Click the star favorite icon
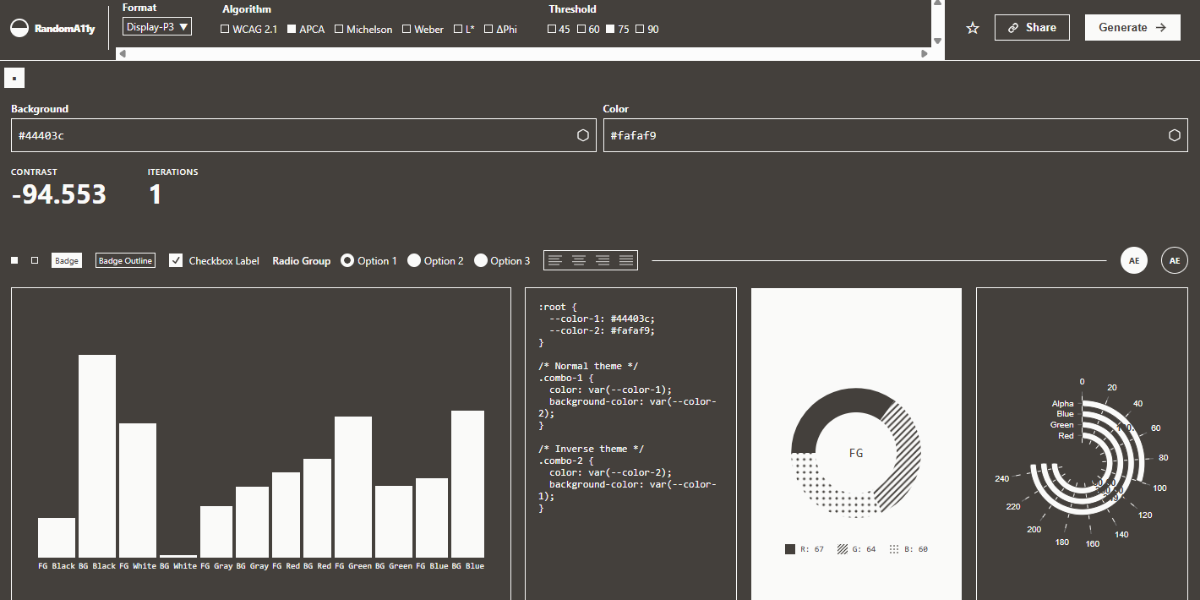The height and width of the screenshot is (600, 1200). coord(972,28)
